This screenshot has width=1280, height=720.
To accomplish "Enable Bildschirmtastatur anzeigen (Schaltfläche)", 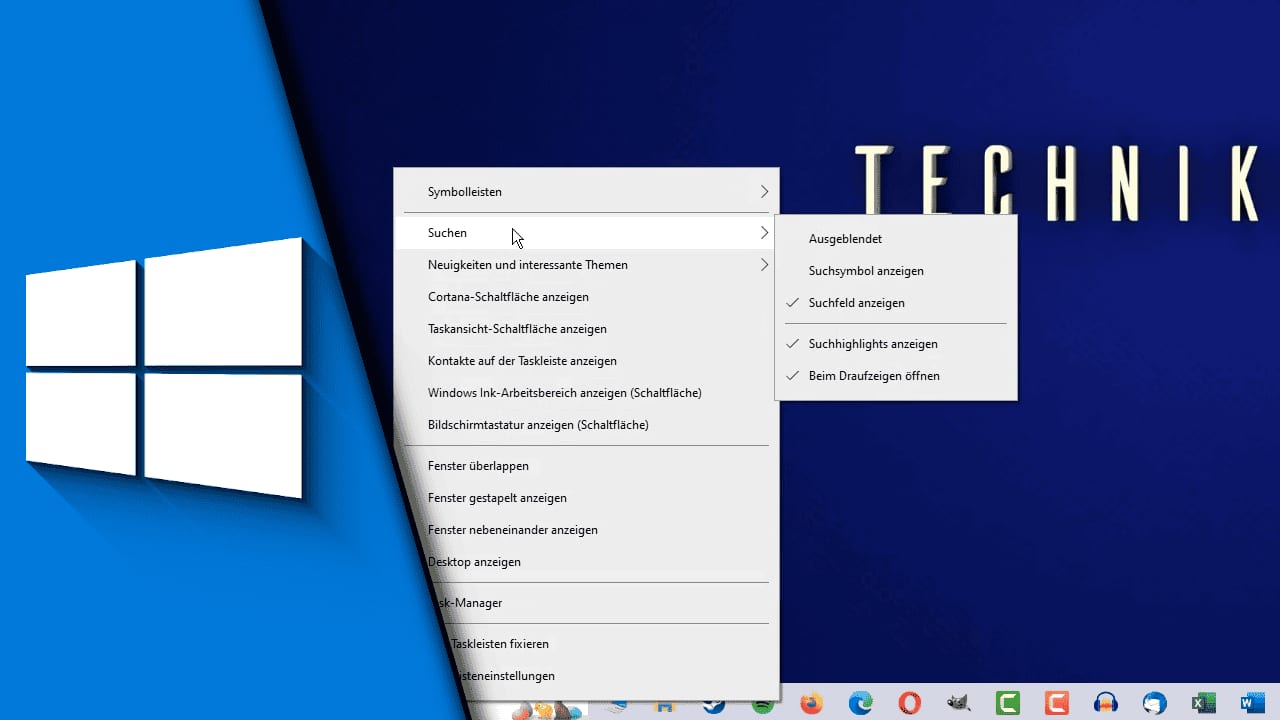I will [x=586, y=425].
